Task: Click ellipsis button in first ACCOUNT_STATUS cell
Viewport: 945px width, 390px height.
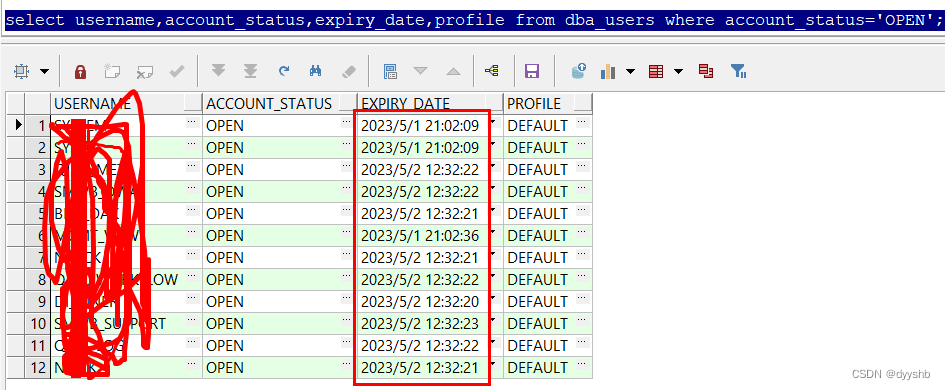Action: (x=347, y=122)
